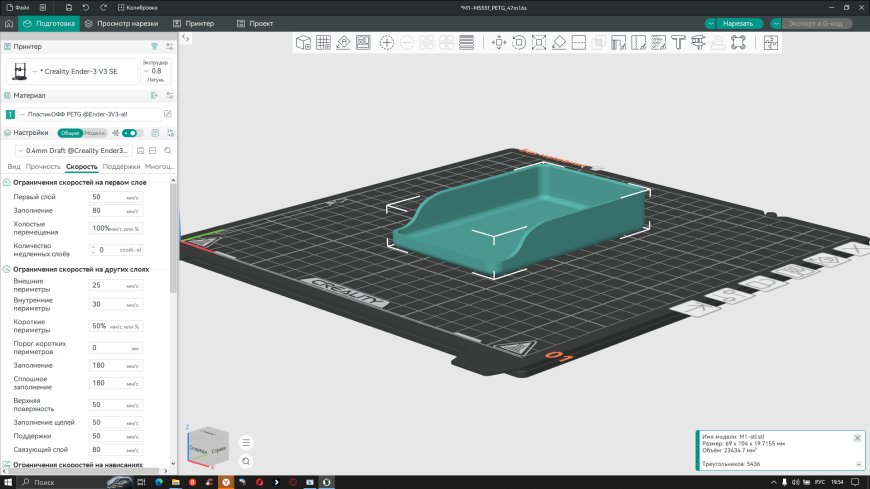
Task: Switch to Модели settings scope
Action: (94, 133)
